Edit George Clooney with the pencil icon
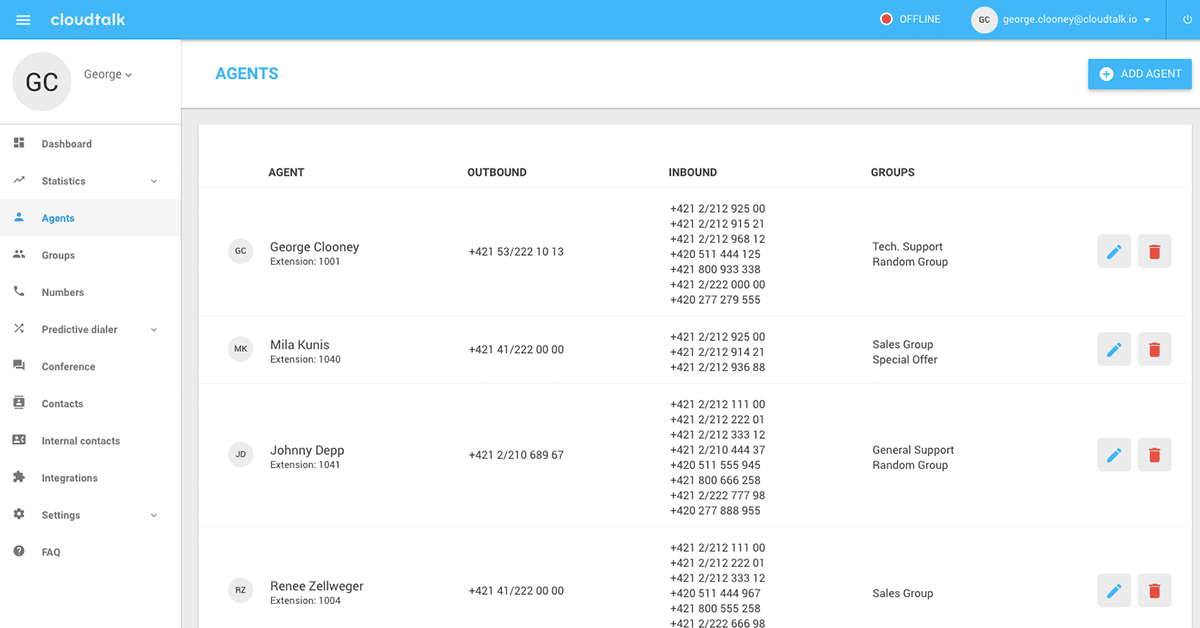This screenshot has width=1200, height=628. tap(1114, 251)
